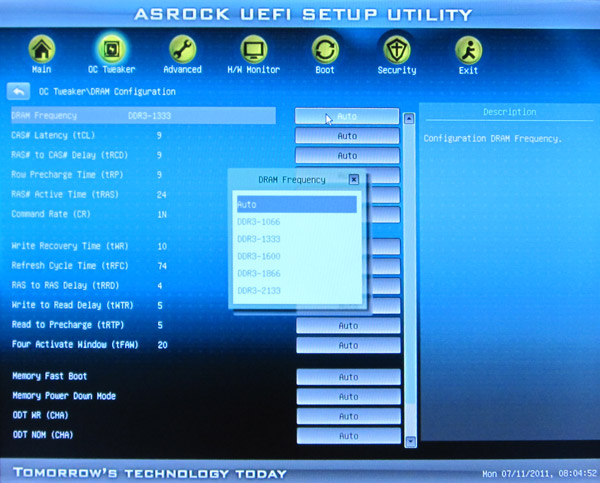Select DDR3-1066 from the frequency list

[x=296, y=222]
